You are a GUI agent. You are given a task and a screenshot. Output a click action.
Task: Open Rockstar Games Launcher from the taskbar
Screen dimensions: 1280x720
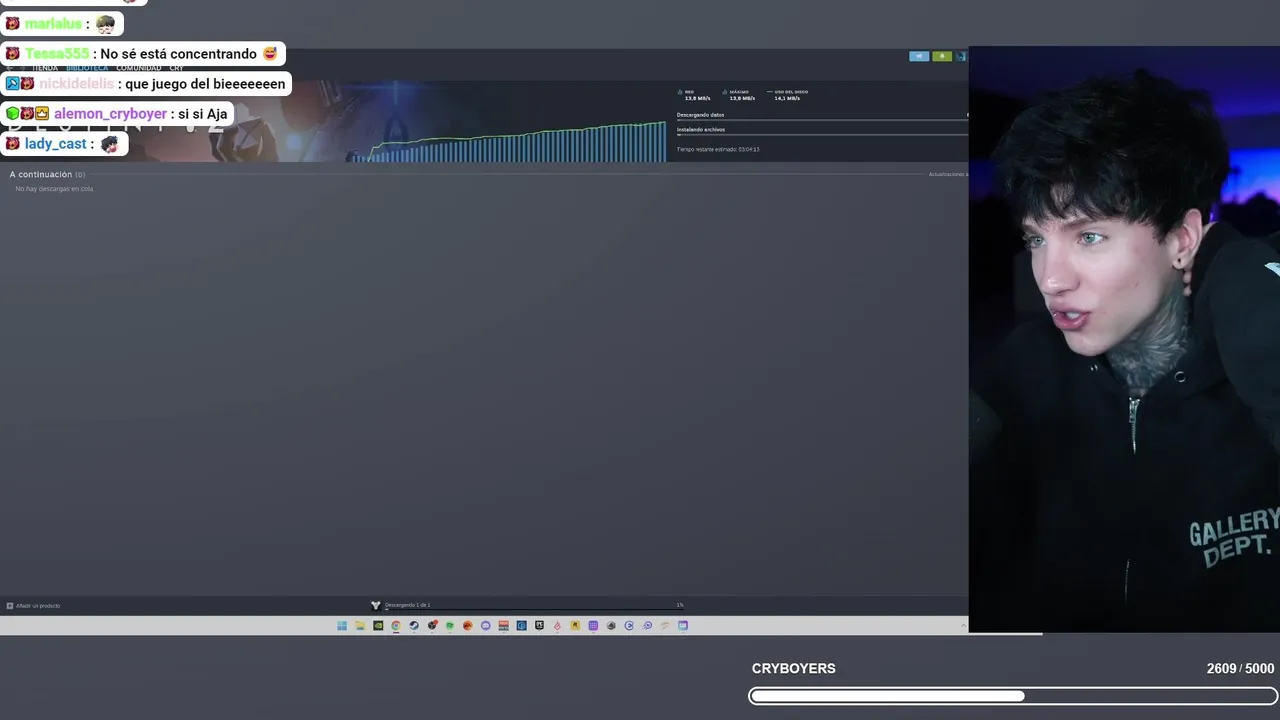pyautogui.click(x=575, y=626)
